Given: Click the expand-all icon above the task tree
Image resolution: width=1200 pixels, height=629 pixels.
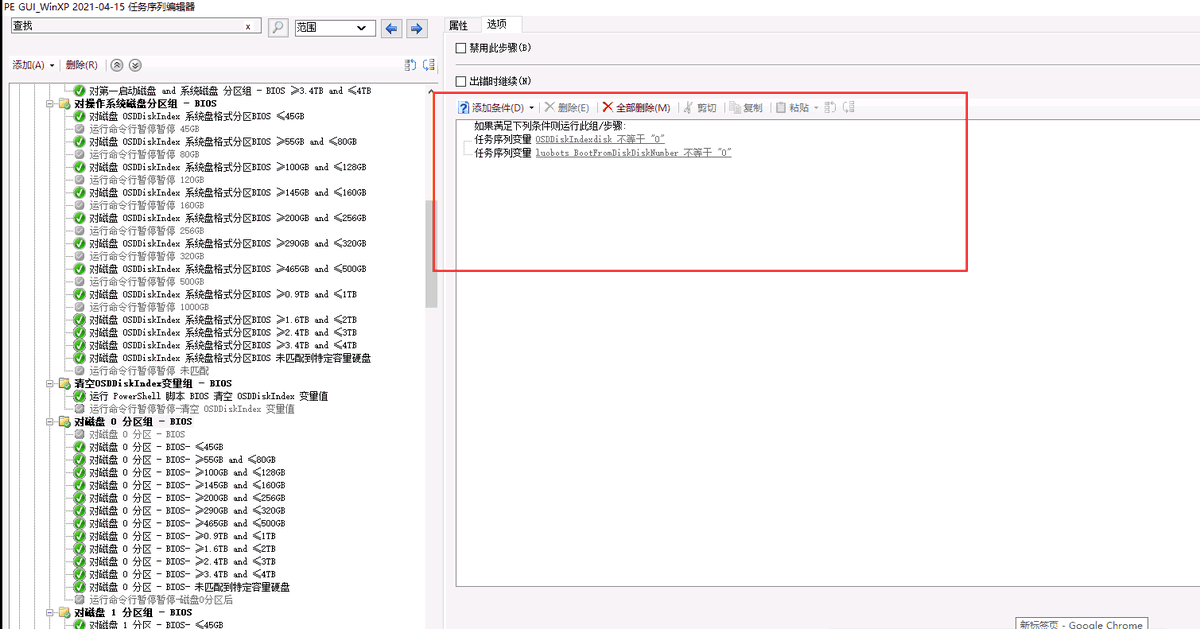Looking at the screenshot, I should (x=410, y=65).
